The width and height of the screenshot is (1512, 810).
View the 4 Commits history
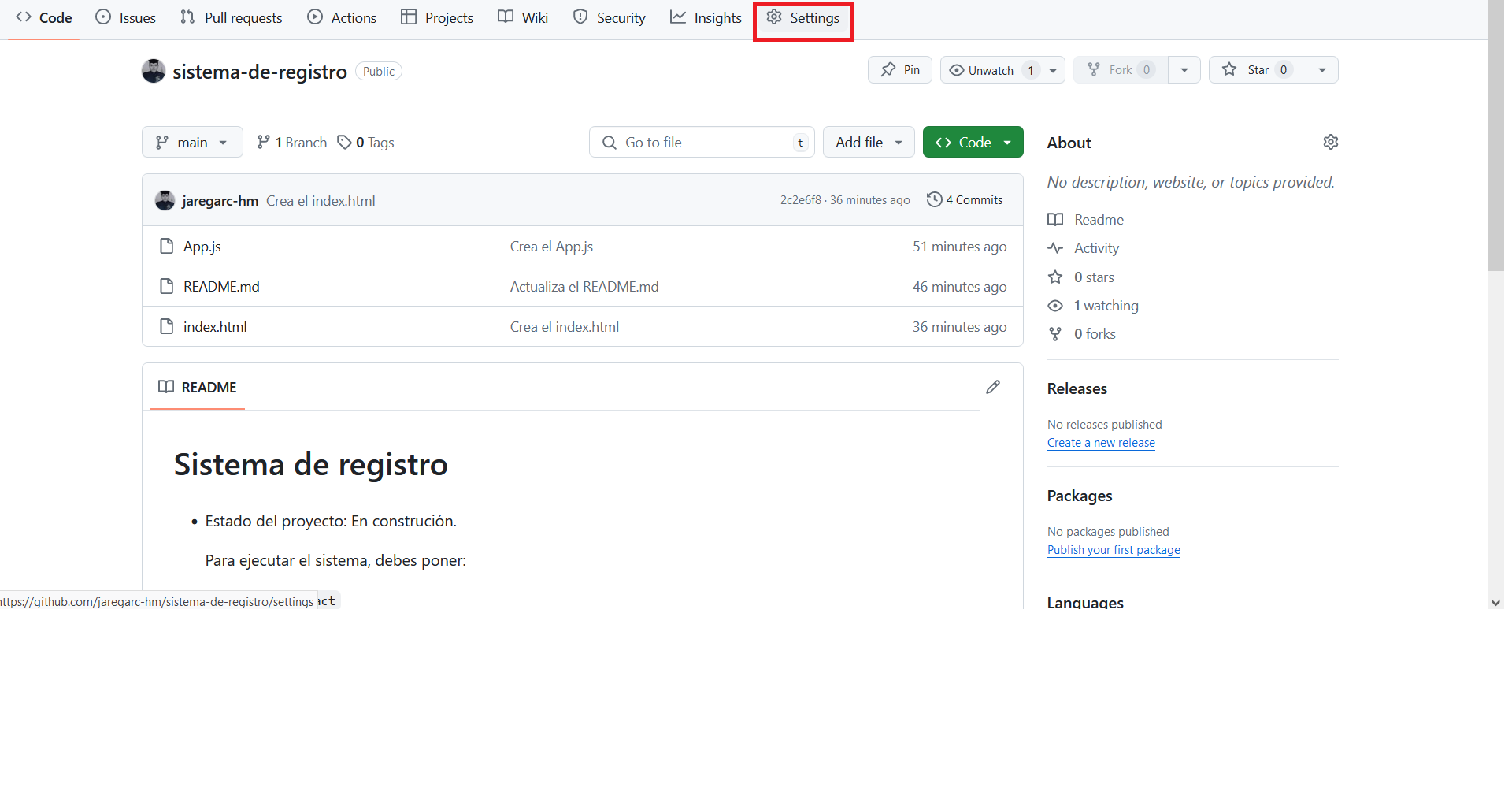pyautogui.click(x=965, y=200)
